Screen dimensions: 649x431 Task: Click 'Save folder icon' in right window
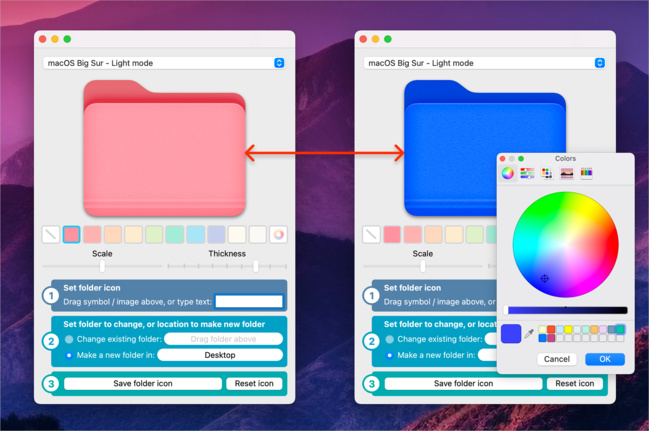click(x=463, y=383)
